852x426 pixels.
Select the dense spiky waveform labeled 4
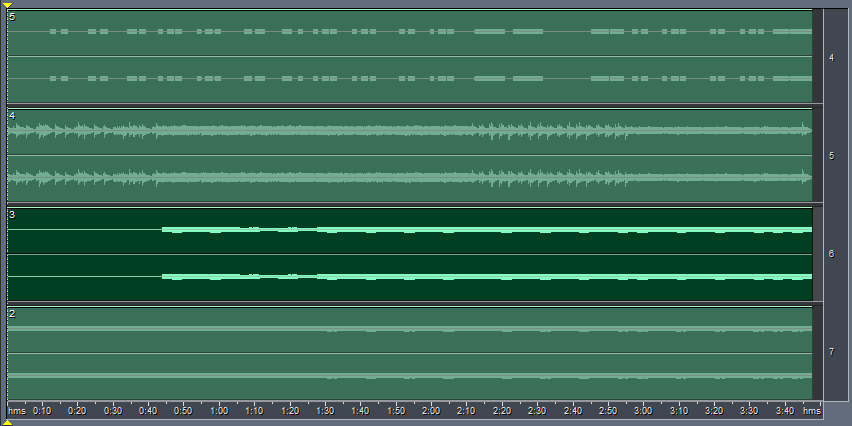pyautogui.click(x=410, y=155)
